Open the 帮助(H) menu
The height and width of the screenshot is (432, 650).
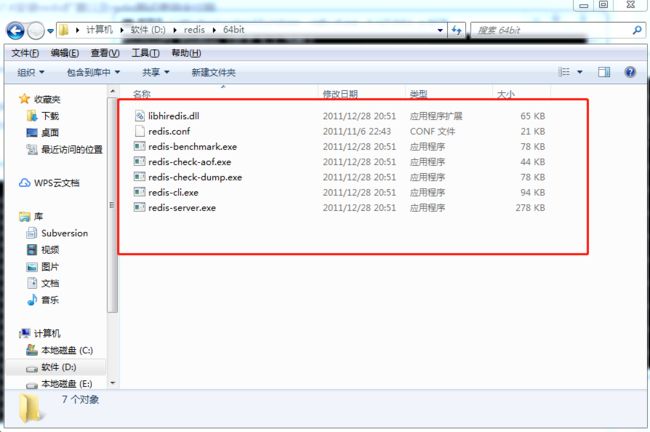pyautogui.click(x=186, y=53)
